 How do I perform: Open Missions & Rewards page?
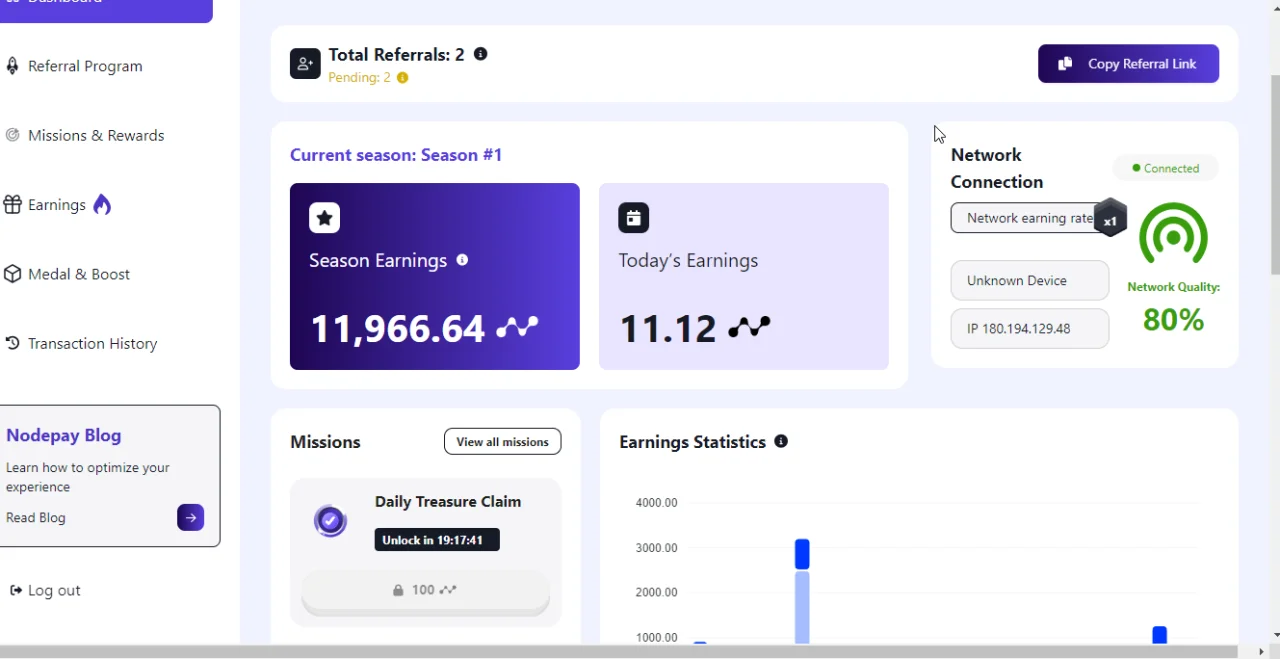[x=96, y=135]
